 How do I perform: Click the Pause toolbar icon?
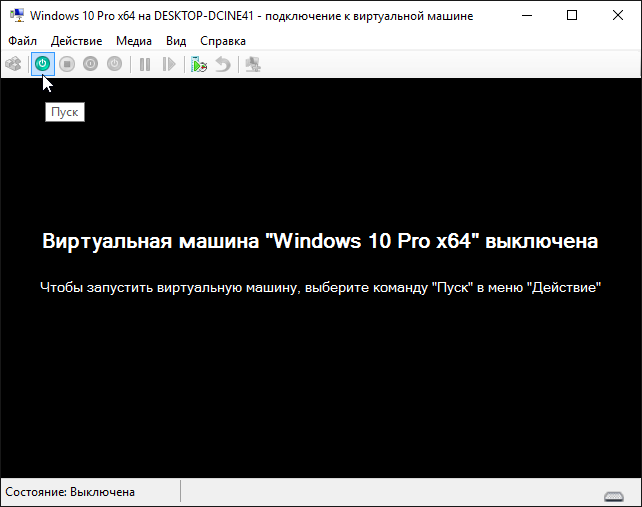click(145, 64)
